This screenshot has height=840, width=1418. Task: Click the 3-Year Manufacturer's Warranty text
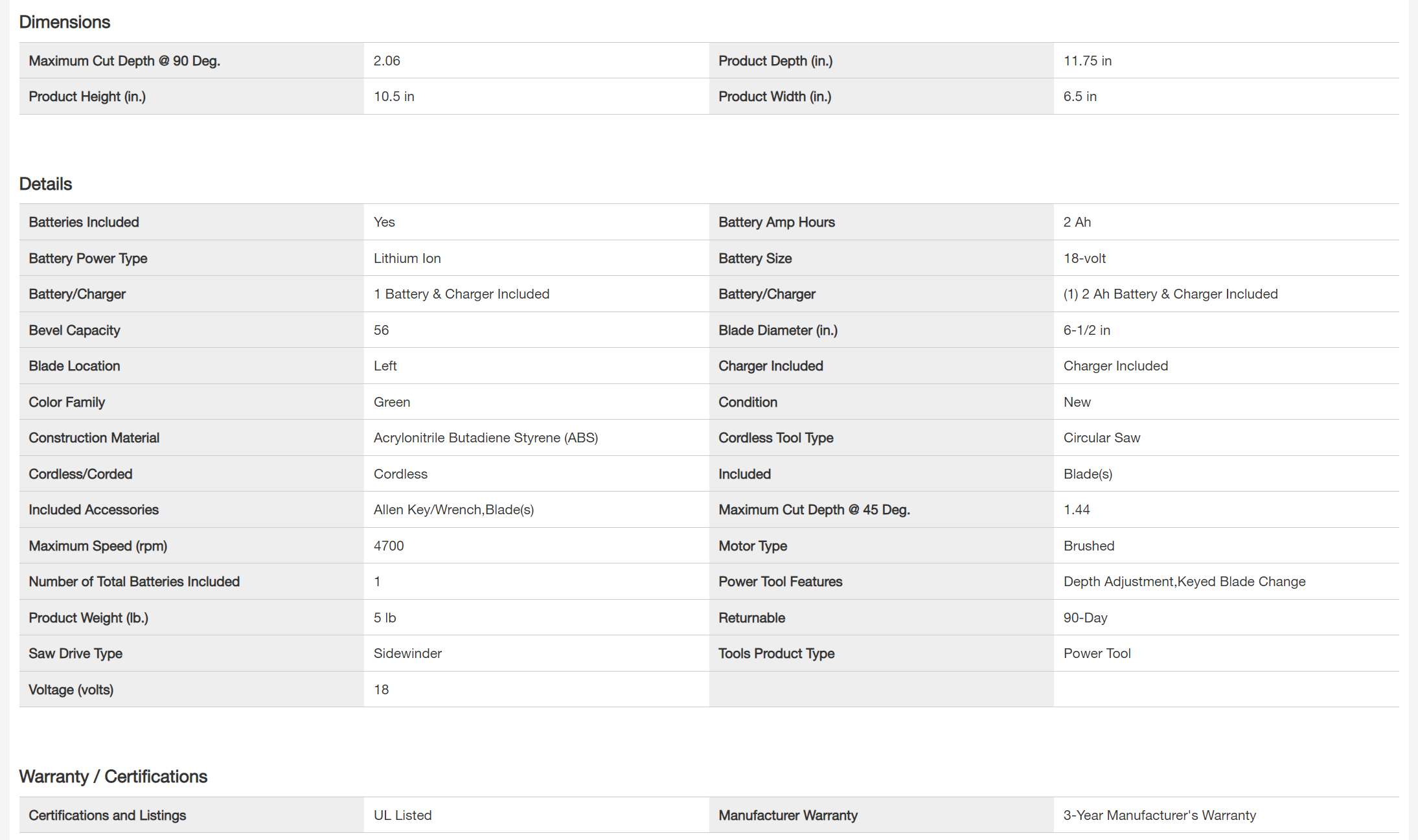click(1159, 815)
